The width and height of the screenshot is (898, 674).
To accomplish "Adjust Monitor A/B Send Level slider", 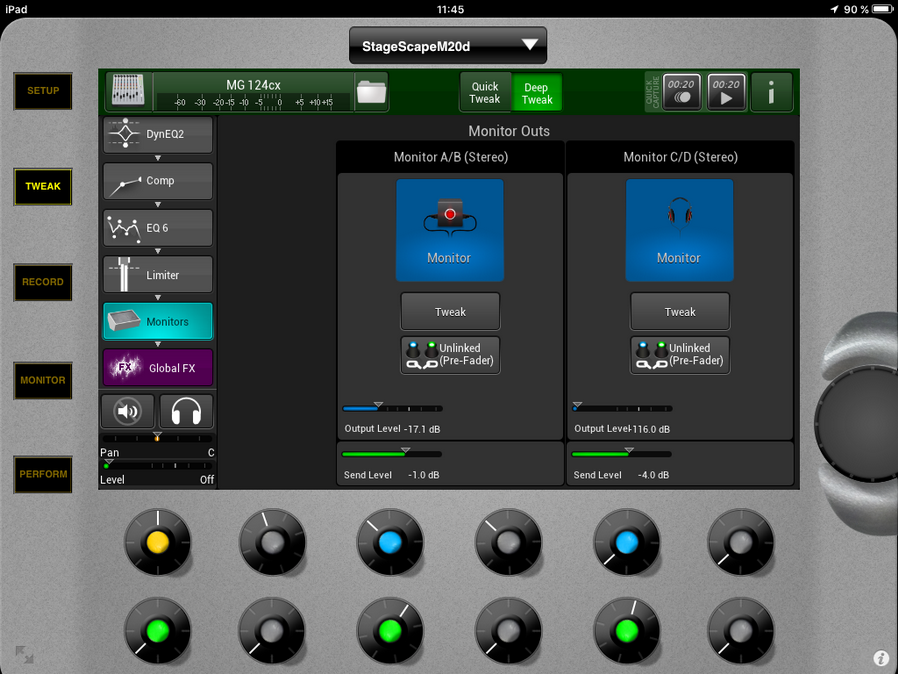I will [x=391, y=455].
